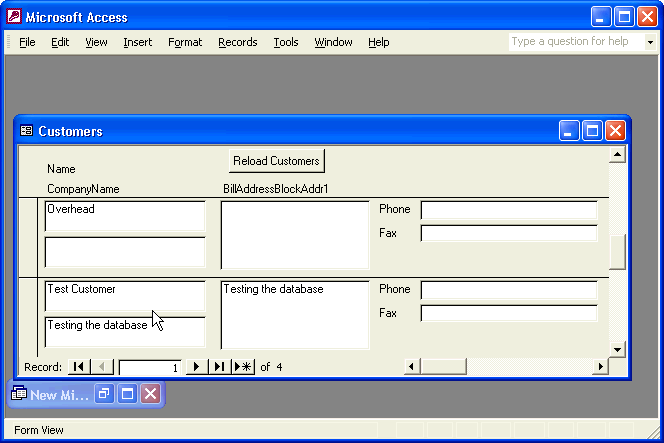Open the Help menu

(379, 42)
